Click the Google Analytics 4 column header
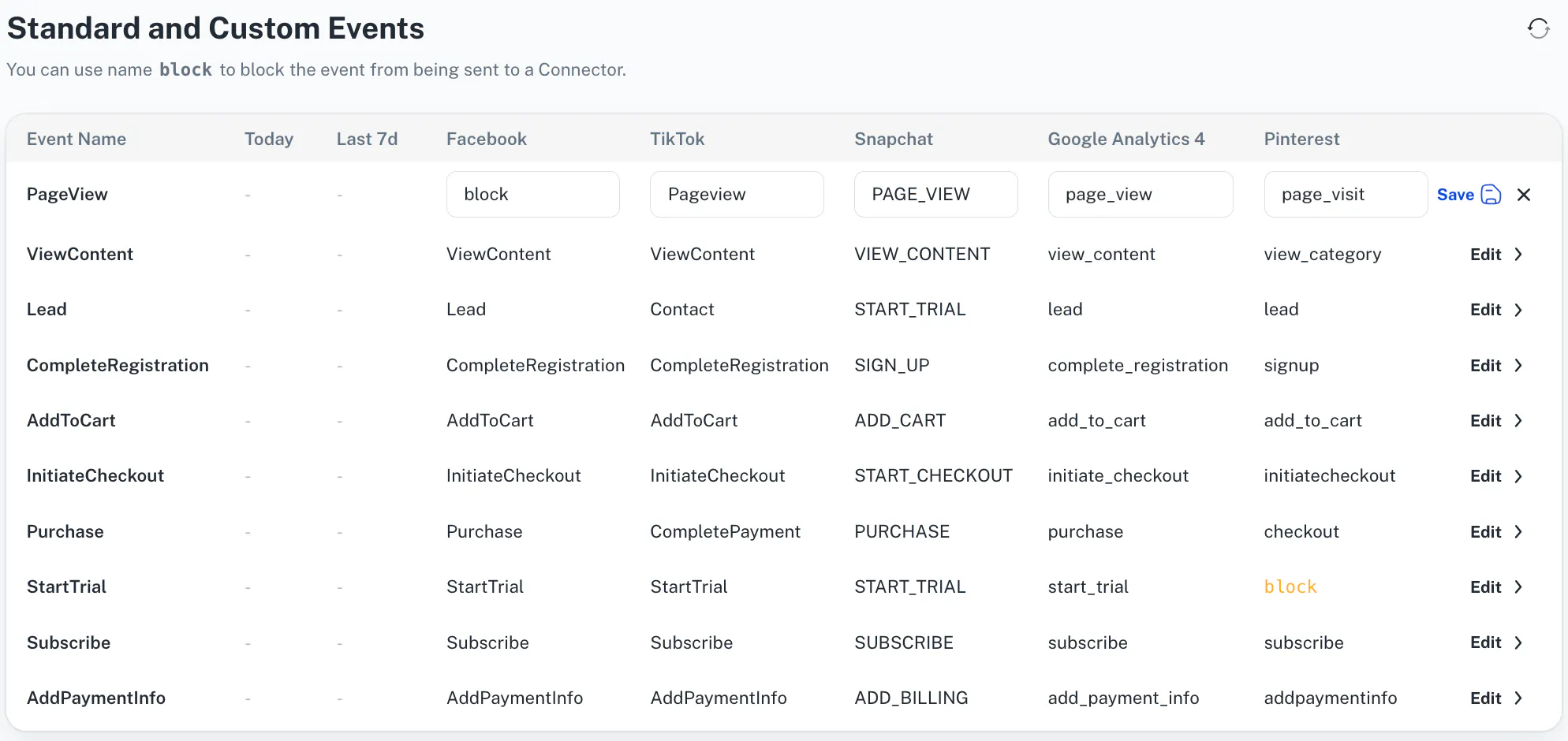This screenshot has height=741, width=1568. click(1126, 139)
